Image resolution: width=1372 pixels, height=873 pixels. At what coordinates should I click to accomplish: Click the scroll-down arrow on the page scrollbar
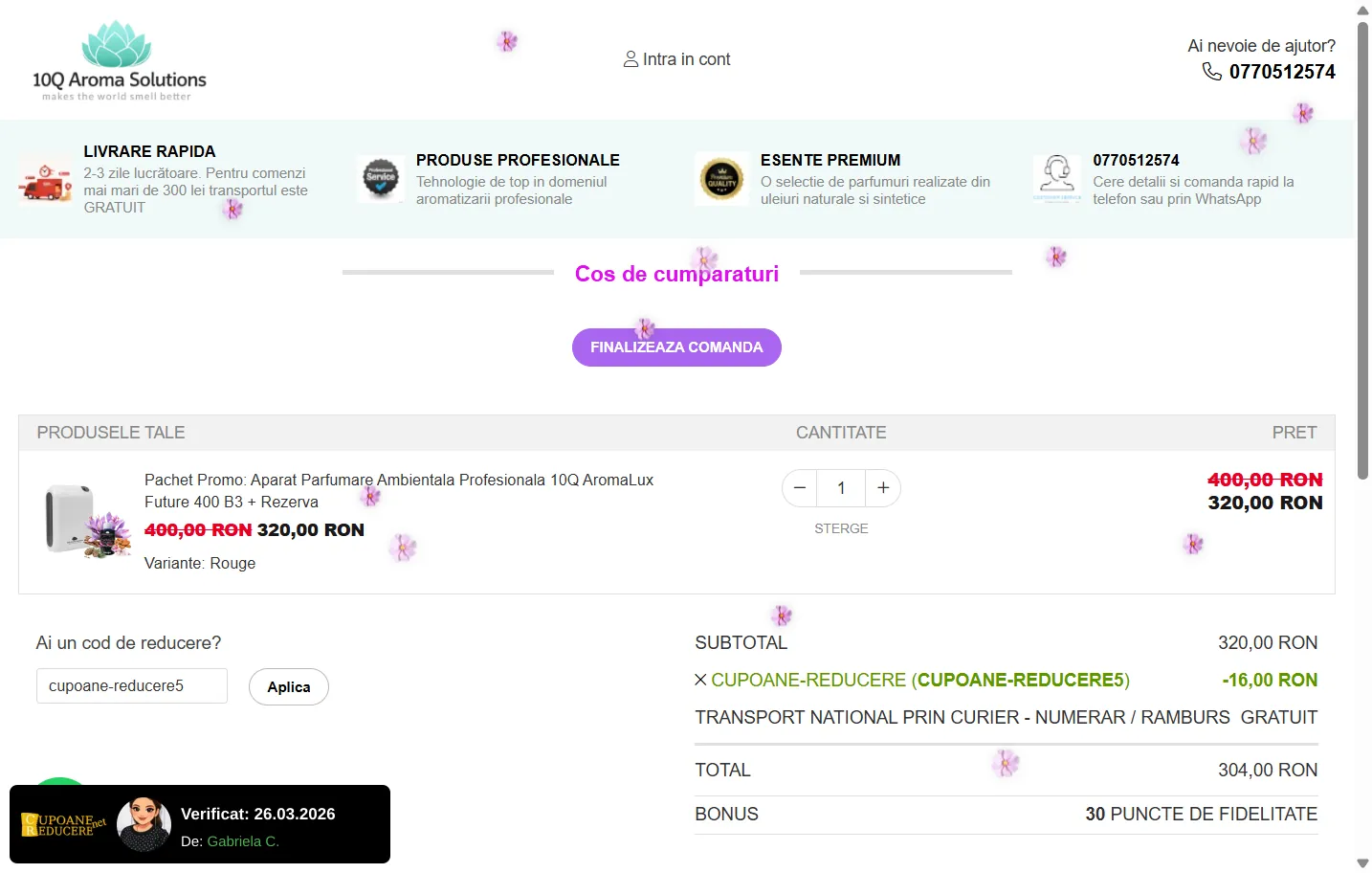[1362, 863]
